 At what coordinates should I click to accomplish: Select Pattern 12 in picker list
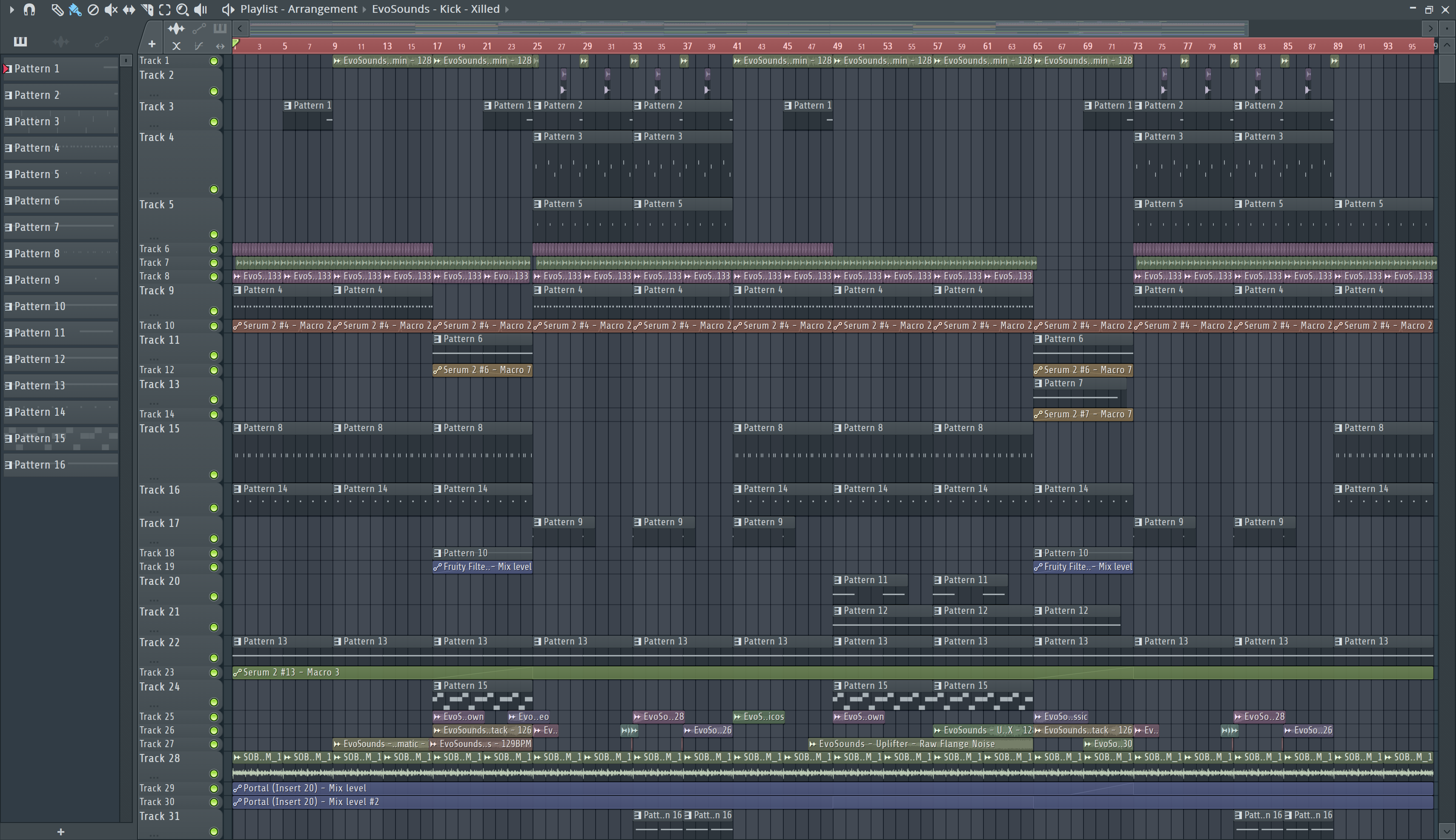coord(60,360)
